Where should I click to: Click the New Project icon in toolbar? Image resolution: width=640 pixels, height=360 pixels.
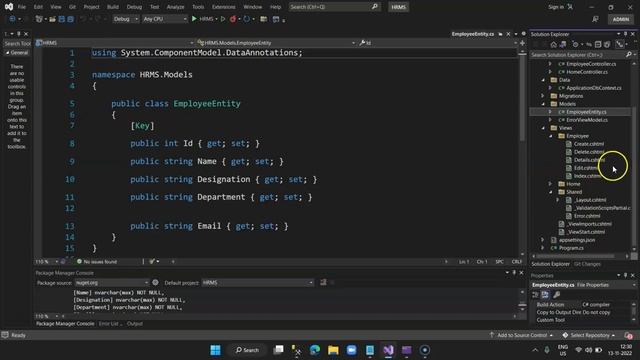pos(39,19)
